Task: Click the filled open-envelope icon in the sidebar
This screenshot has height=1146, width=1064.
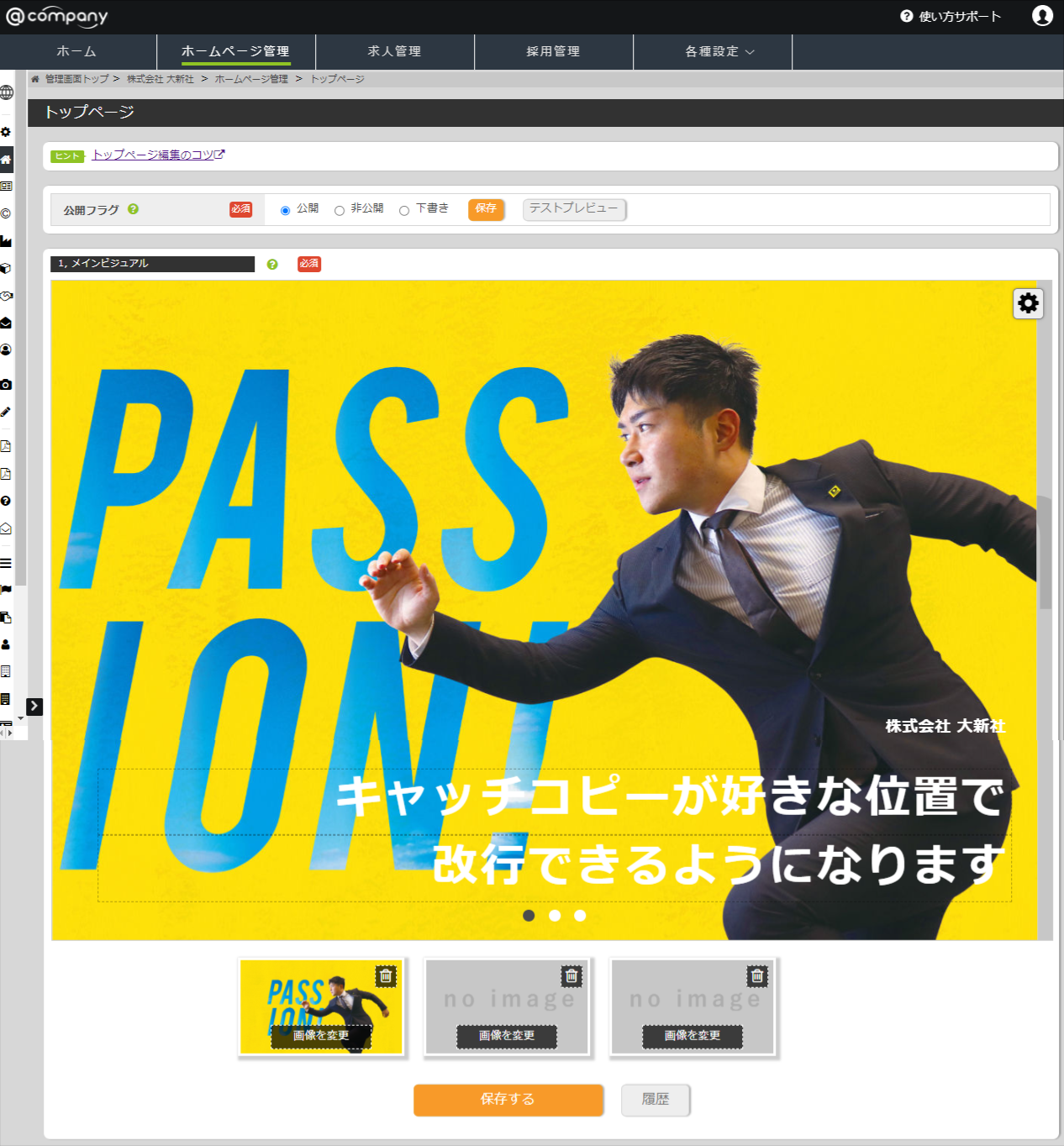Action: (x=6, y=323)
